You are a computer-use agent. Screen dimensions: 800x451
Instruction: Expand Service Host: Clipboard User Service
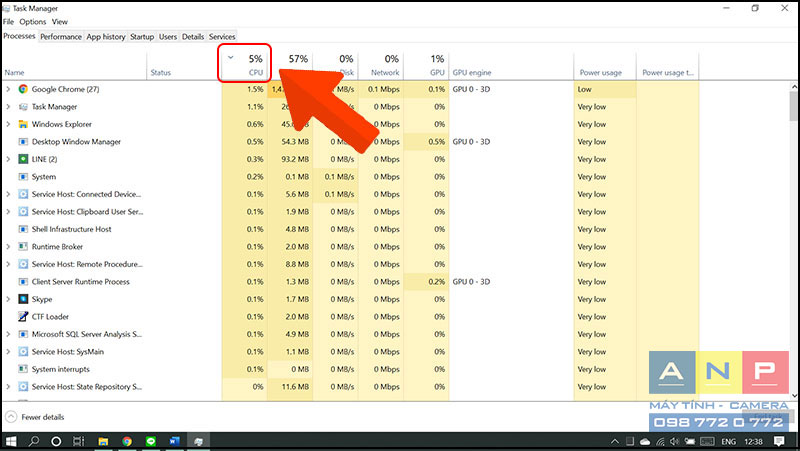point(8,212)
